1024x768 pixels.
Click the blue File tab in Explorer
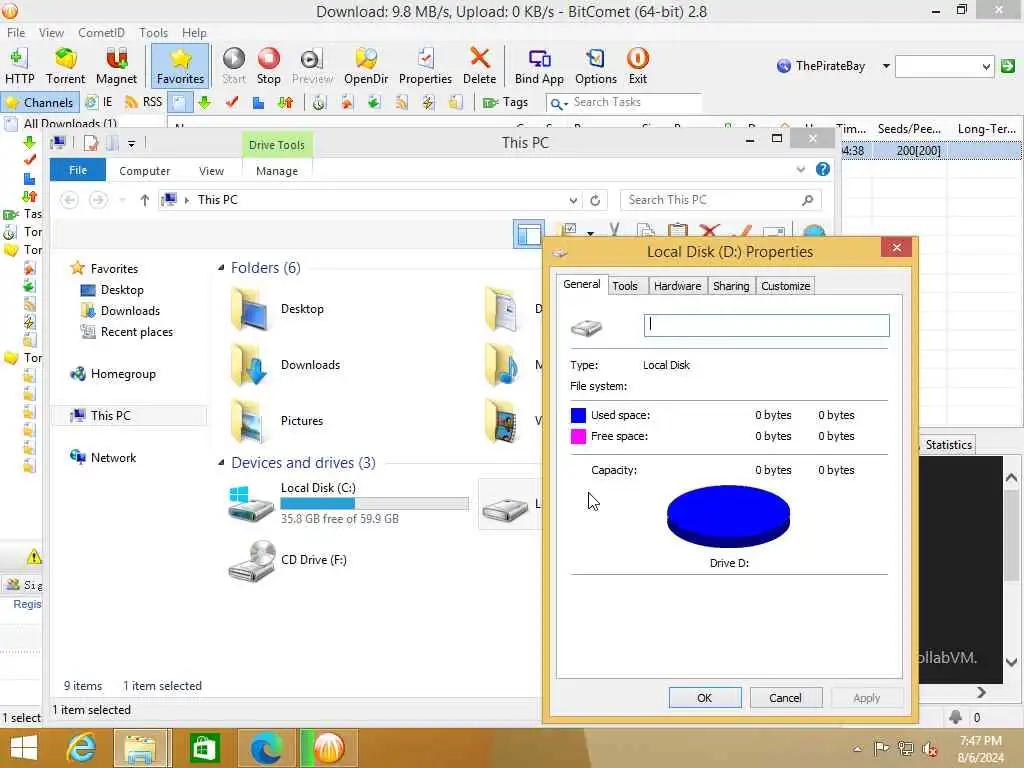[78, 170]
